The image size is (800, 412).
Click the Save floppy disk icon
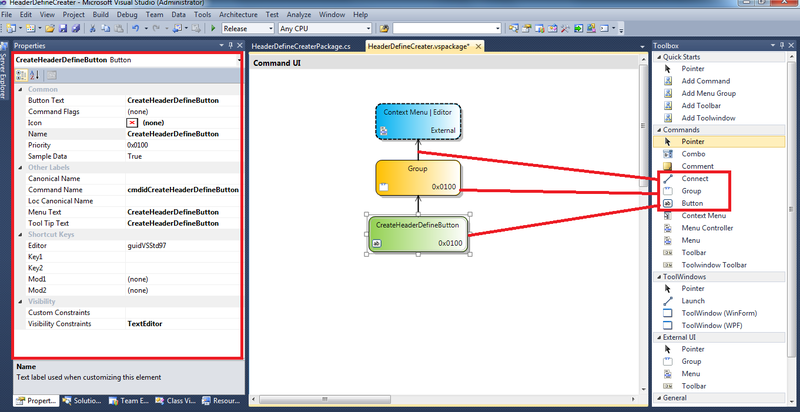[63, 29]
